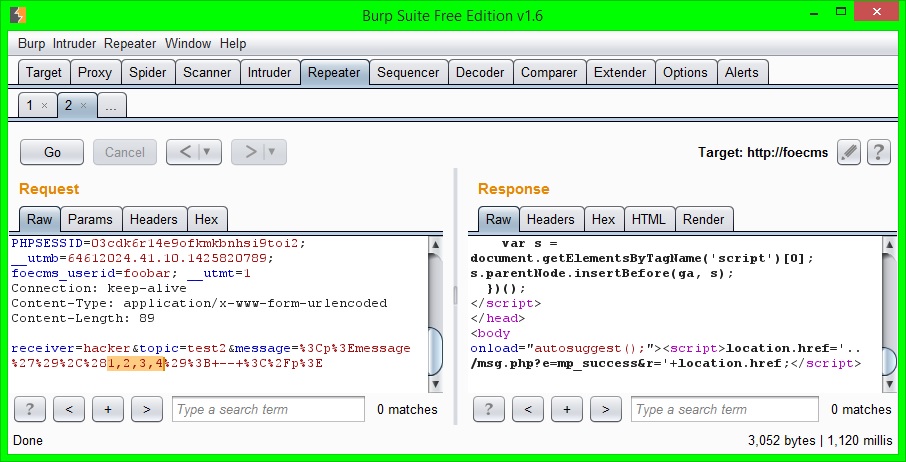Click Target: http://foecms label
This screenshot has height=462, width=906.
(763, 153)
